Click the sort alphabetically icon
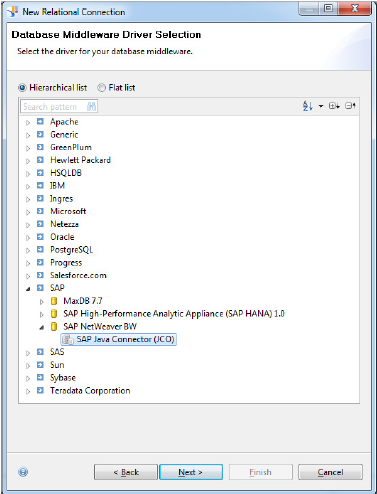This screenshot has height=494, width=377. (x=307, y=106)
